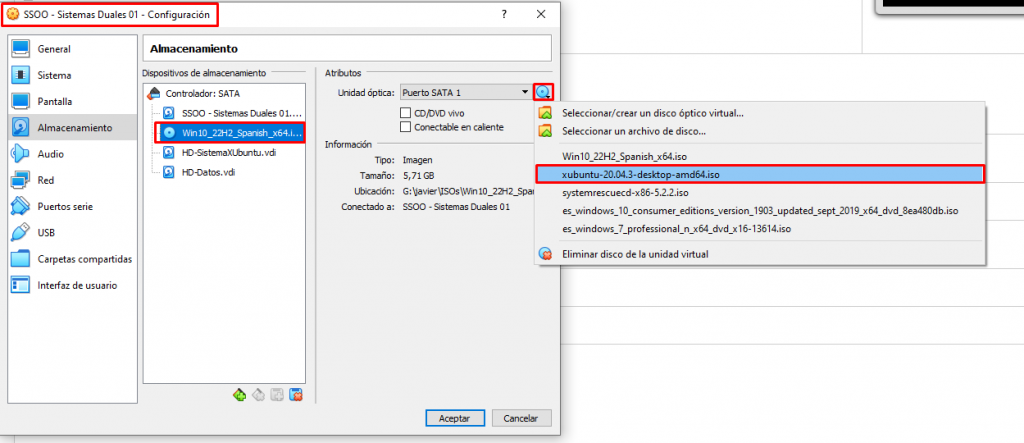Click the Cancelar button
The image size is (1024, 443).
coord(520,417)
